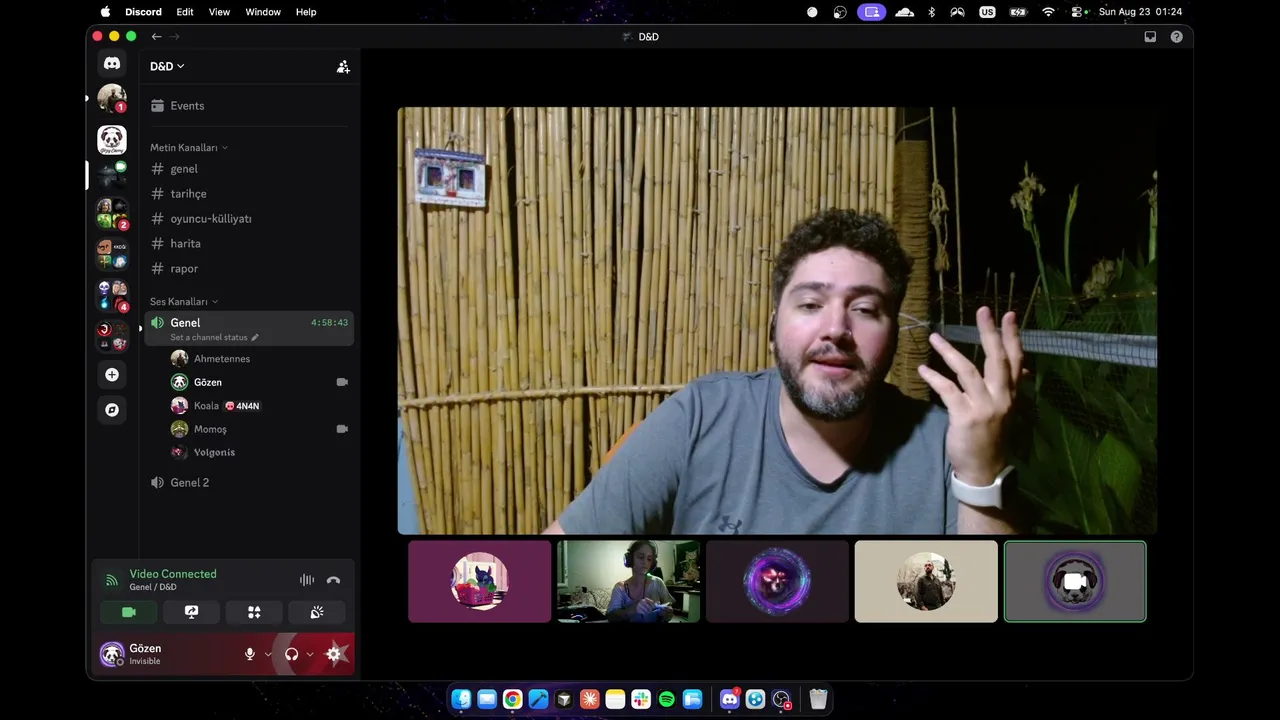The width and height of the screenshot is (1280, 720).
Task: Open the Window menu
Action: pyautogui.click(x=263, y=12)
